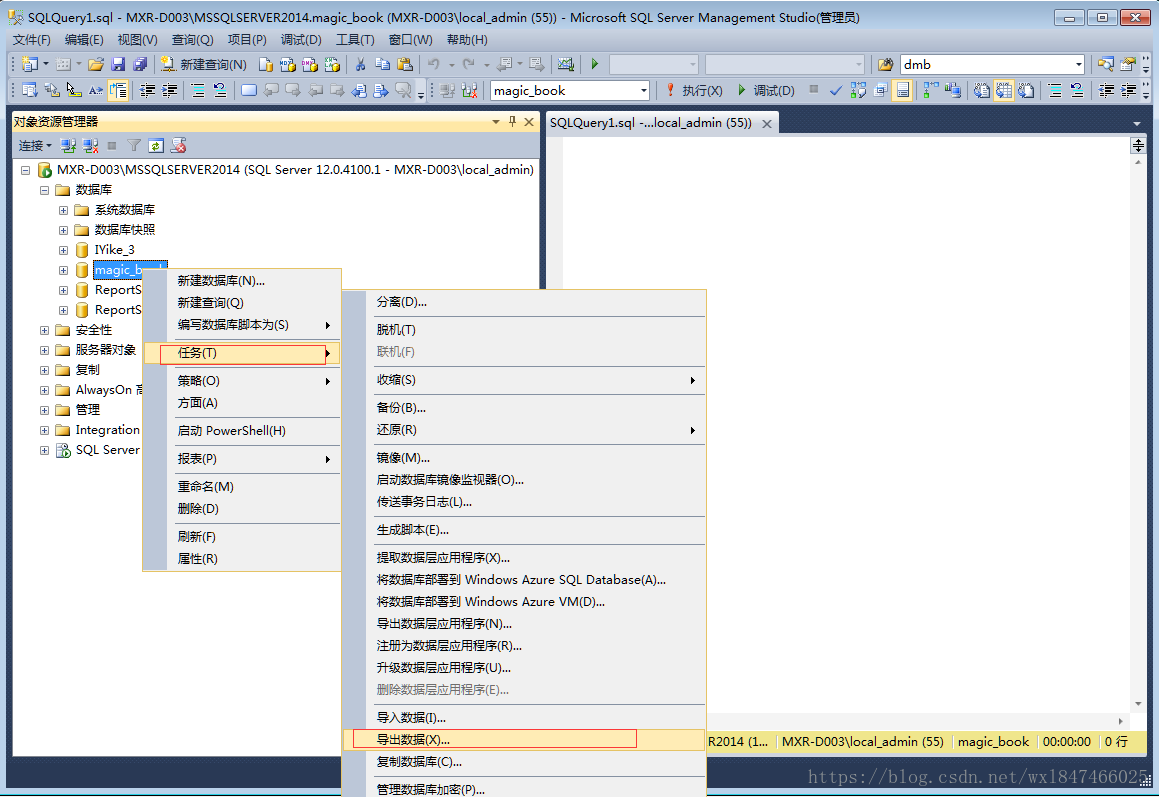
Task: Expand the 系统数据库 folder
Action: pyautogui.click(x=64, y=210)
